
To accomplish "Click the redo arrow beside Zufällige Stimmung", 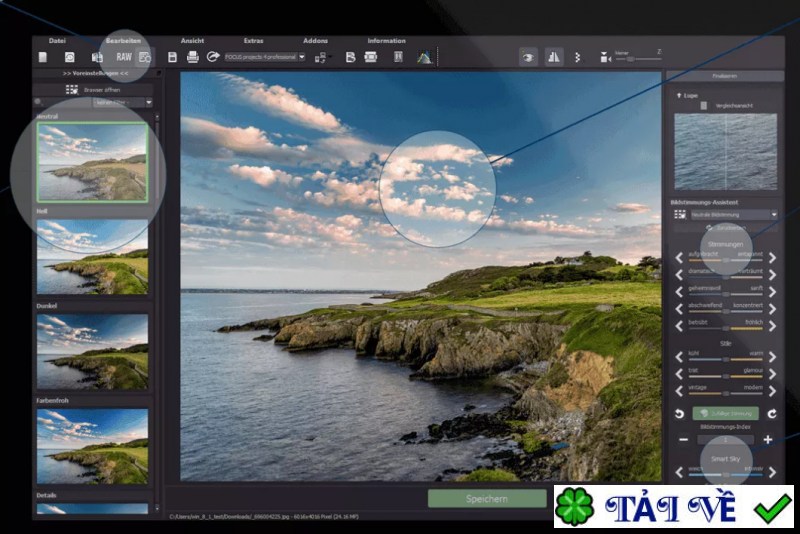I will tap(772, 413).
